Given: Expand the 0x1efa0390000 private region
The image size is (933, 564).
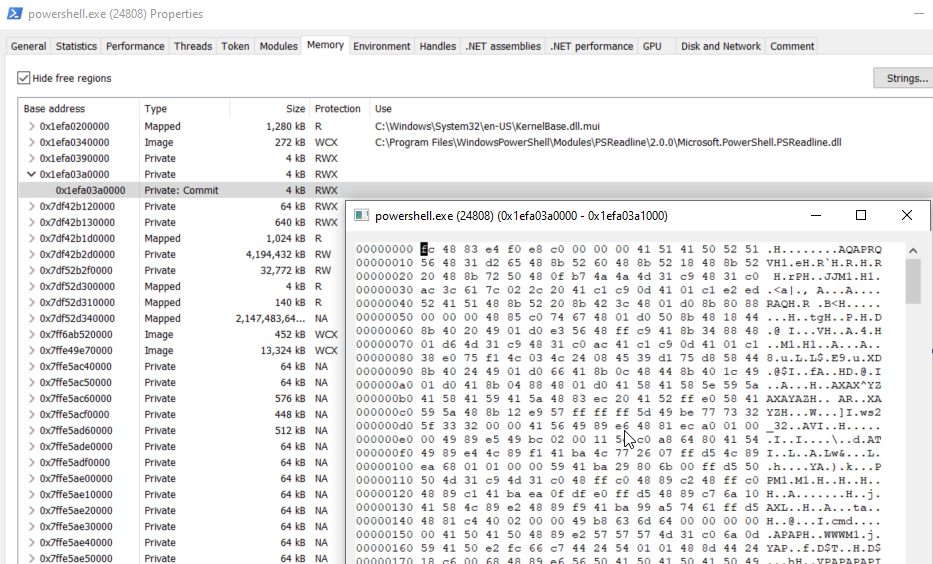Looking at the screenshot, I should pos(32,158).
